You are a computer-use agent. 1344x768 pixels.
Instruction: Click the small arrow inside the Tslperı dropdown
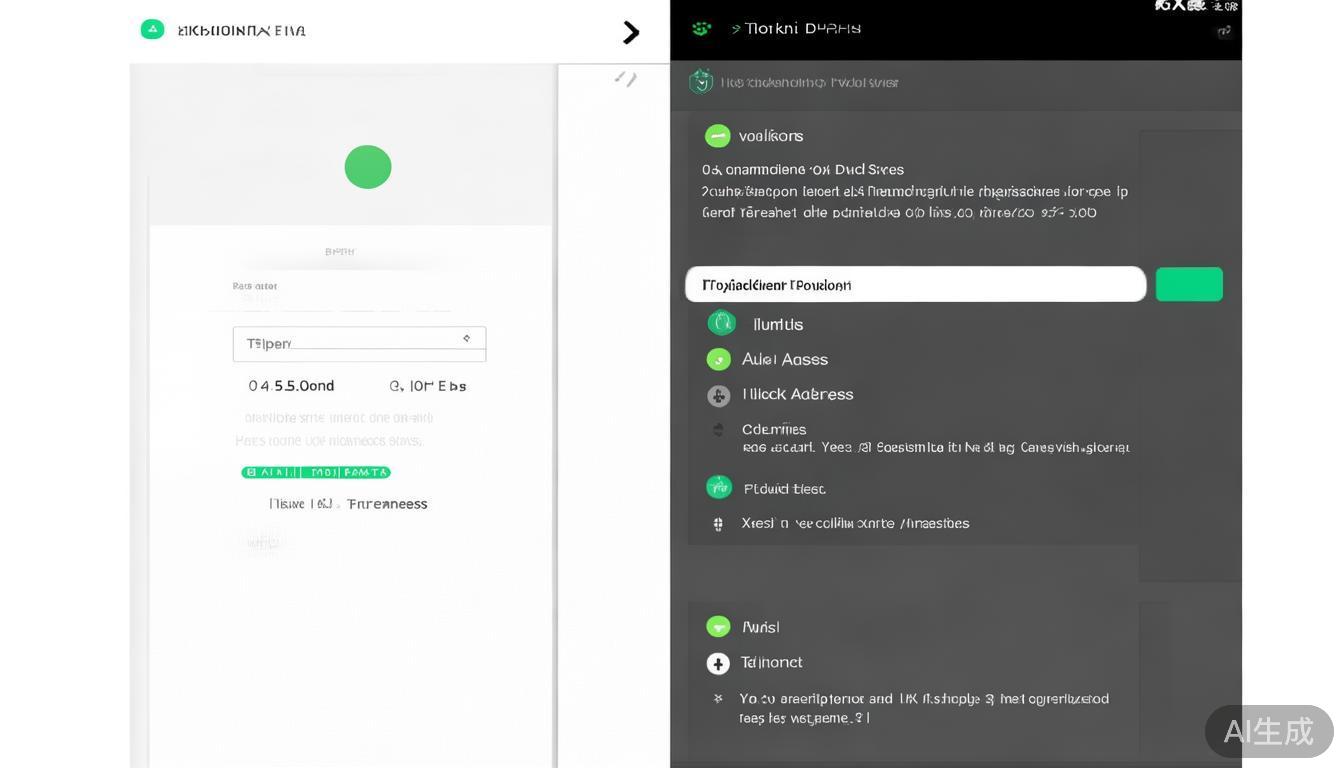466,340
